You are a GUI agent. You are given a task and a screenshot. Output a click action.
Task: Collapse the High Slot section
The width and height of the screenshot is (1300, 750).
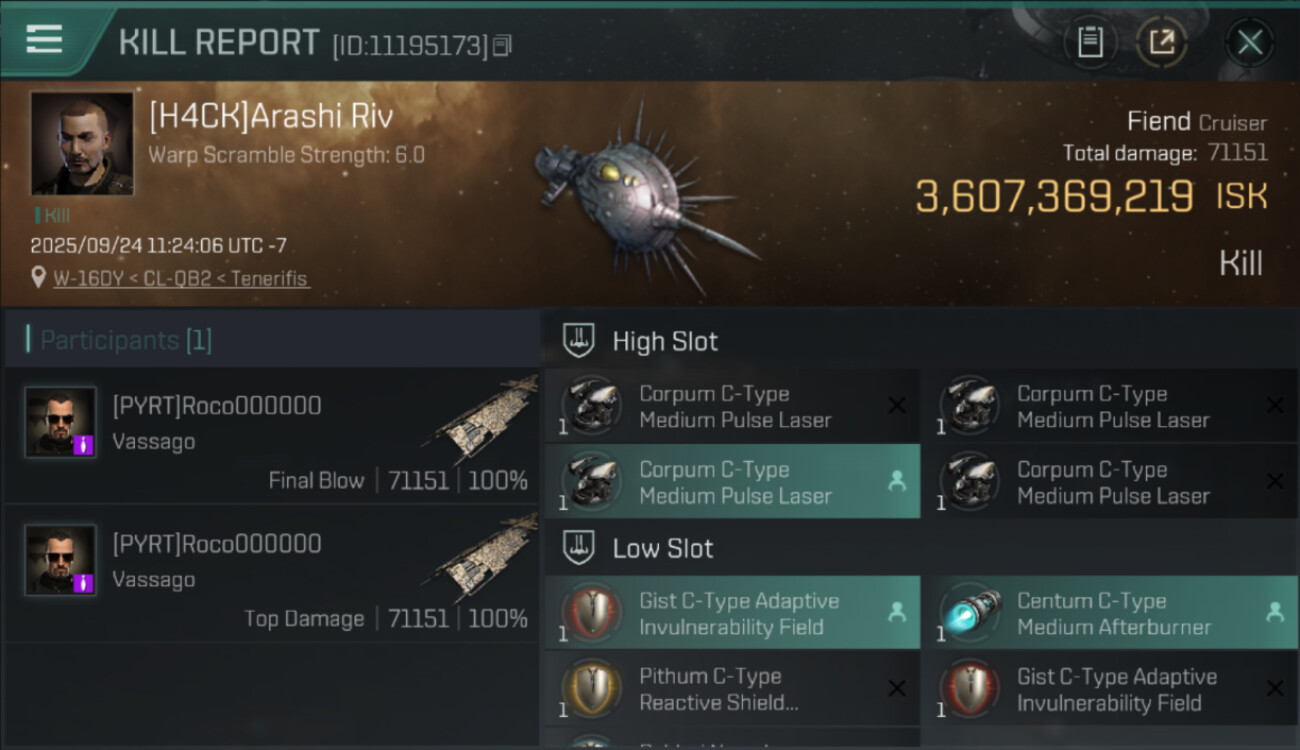(579, 340)
